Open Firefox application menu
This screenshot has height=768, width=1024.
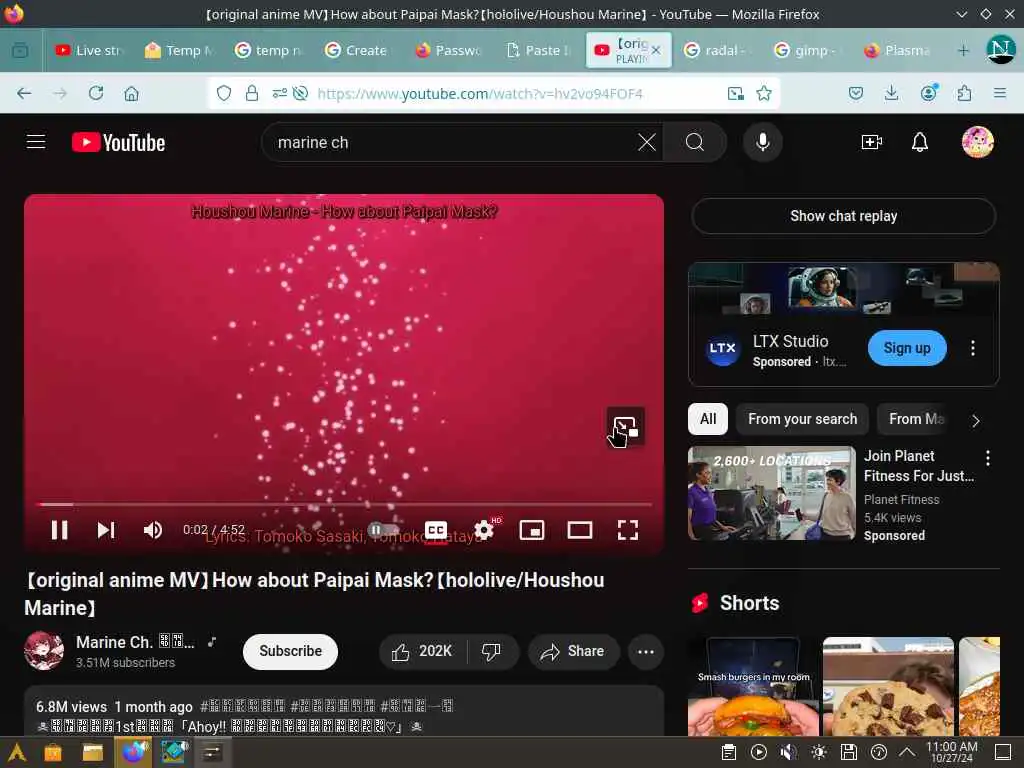[x=1000, y=93]
